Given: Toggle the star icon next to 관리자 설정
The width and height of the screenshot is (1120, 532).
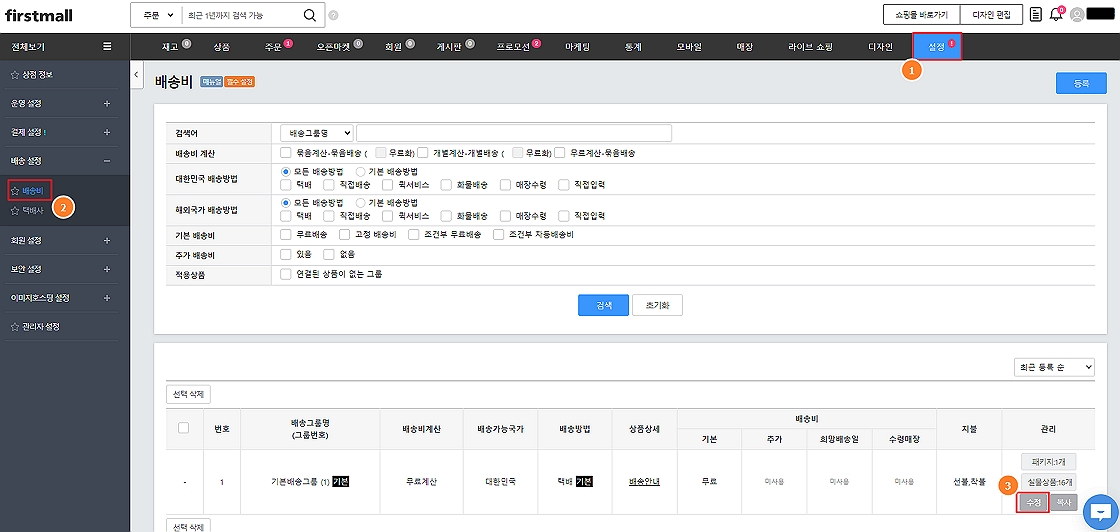Looking at the screenshot, I should coord(15,326).
